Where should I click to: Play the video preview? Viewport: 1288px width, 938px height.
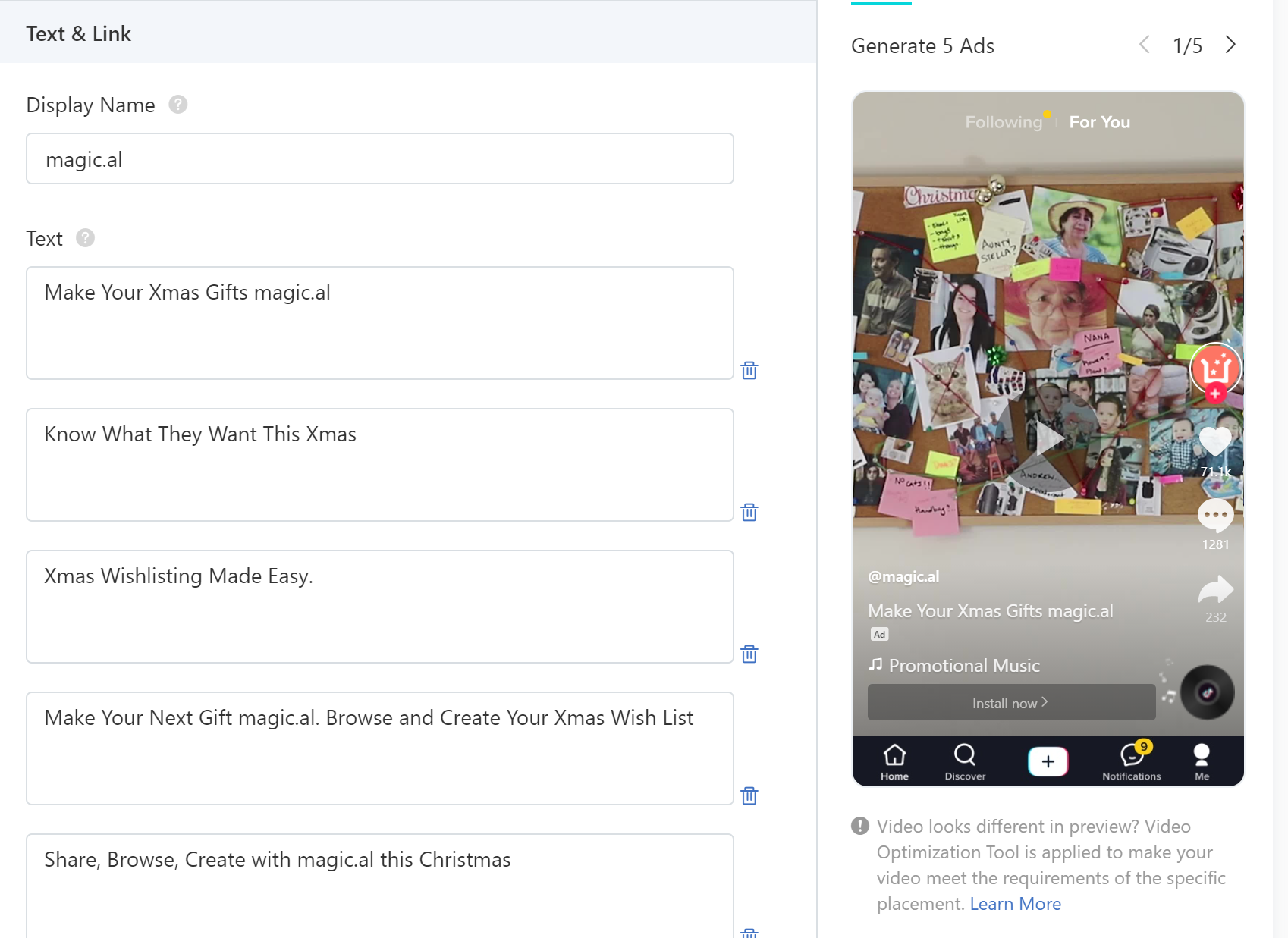click(1048, 438)
